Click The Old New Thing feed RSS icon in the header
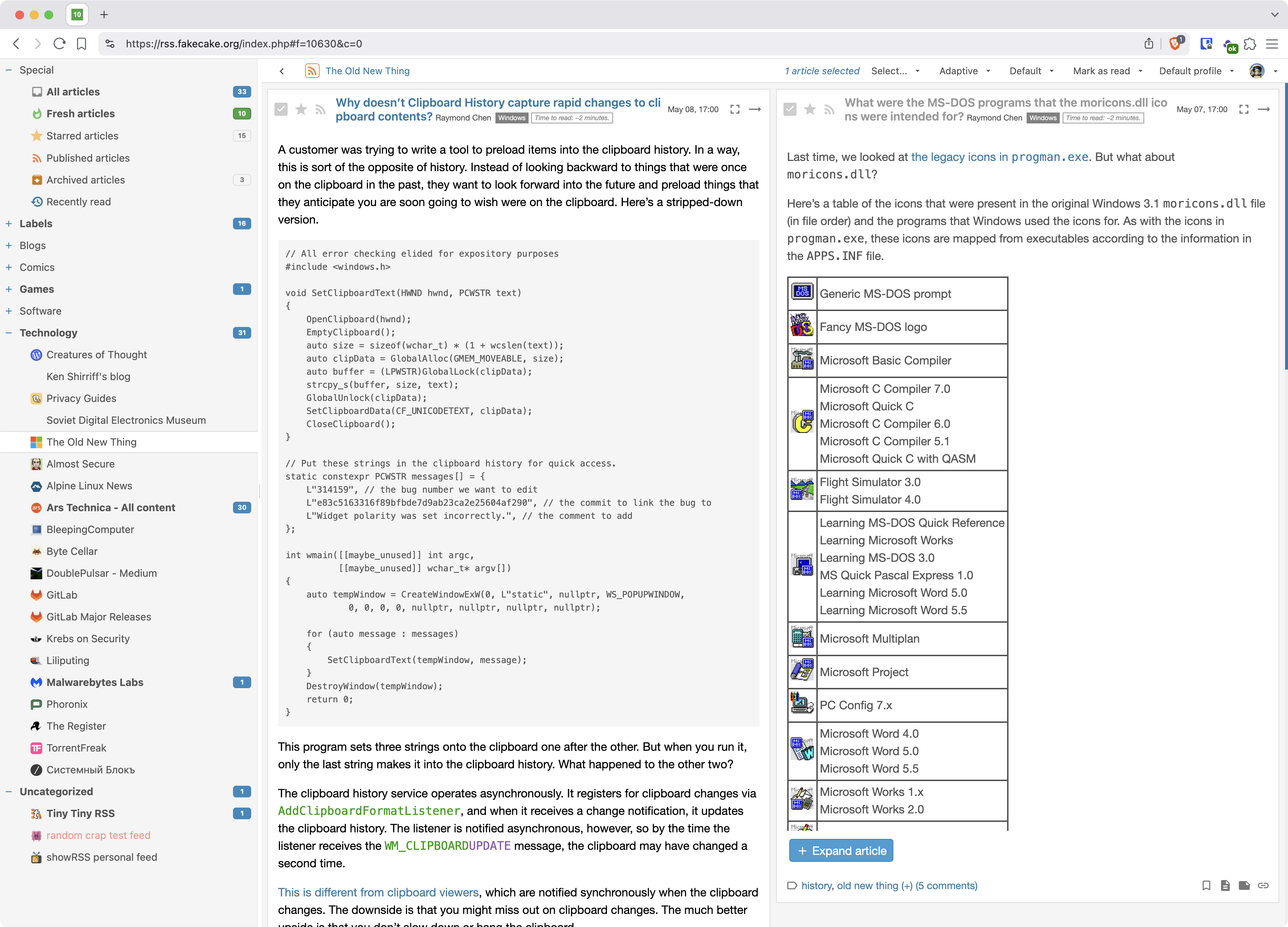Screen dimensions: 1288x927 [312, 70]
